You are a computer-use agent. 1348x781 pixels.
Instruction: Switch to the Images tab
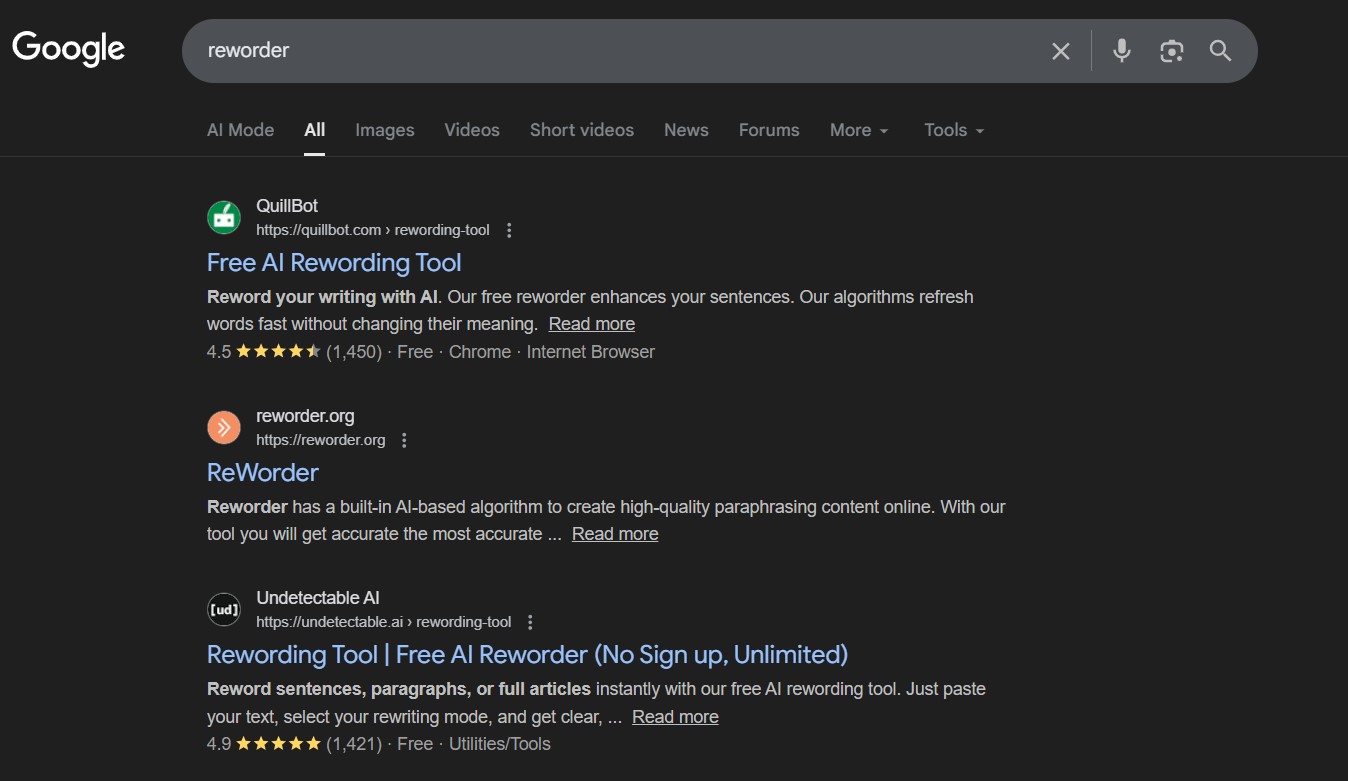(x=384, y=129)
